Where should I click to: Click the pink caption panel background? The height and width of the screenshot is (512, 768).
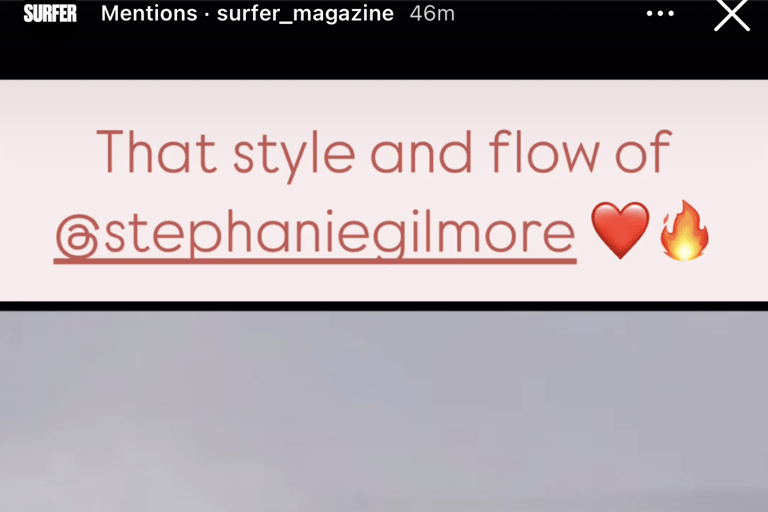coord(384,105)
